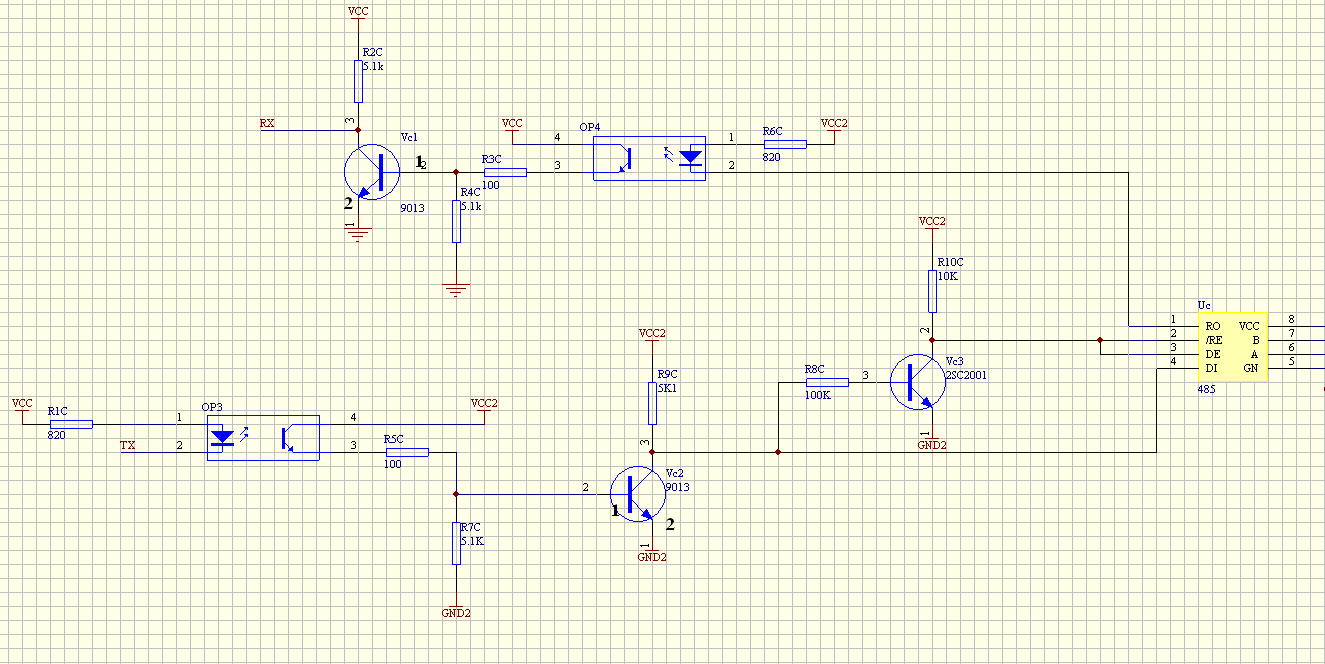This screenshot has height=664, width=1325.
Task: Click the 'Vc1' designator text
Action: point(409,137)
